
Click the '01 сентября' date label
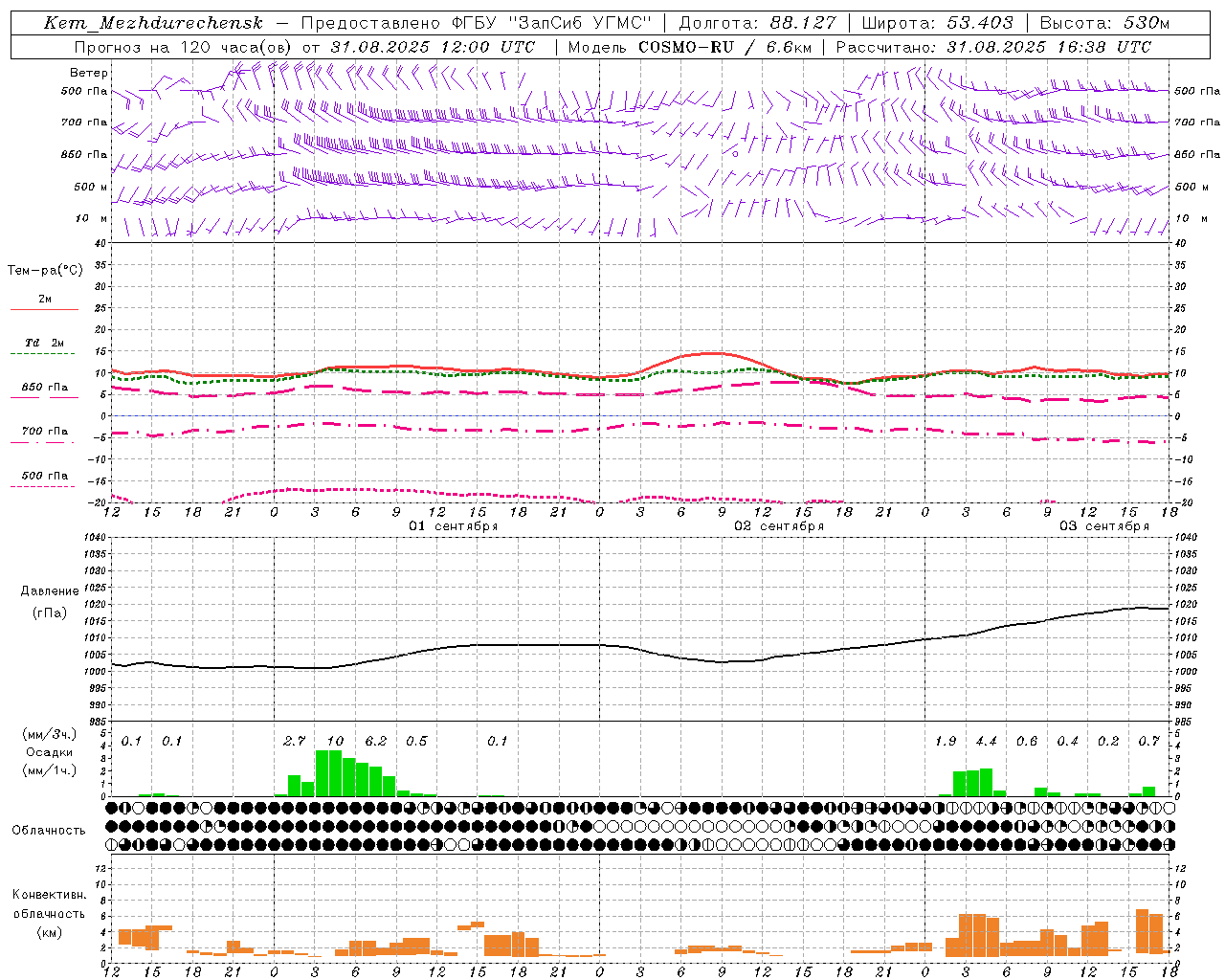pyautogui.click(x=454, y=526)
